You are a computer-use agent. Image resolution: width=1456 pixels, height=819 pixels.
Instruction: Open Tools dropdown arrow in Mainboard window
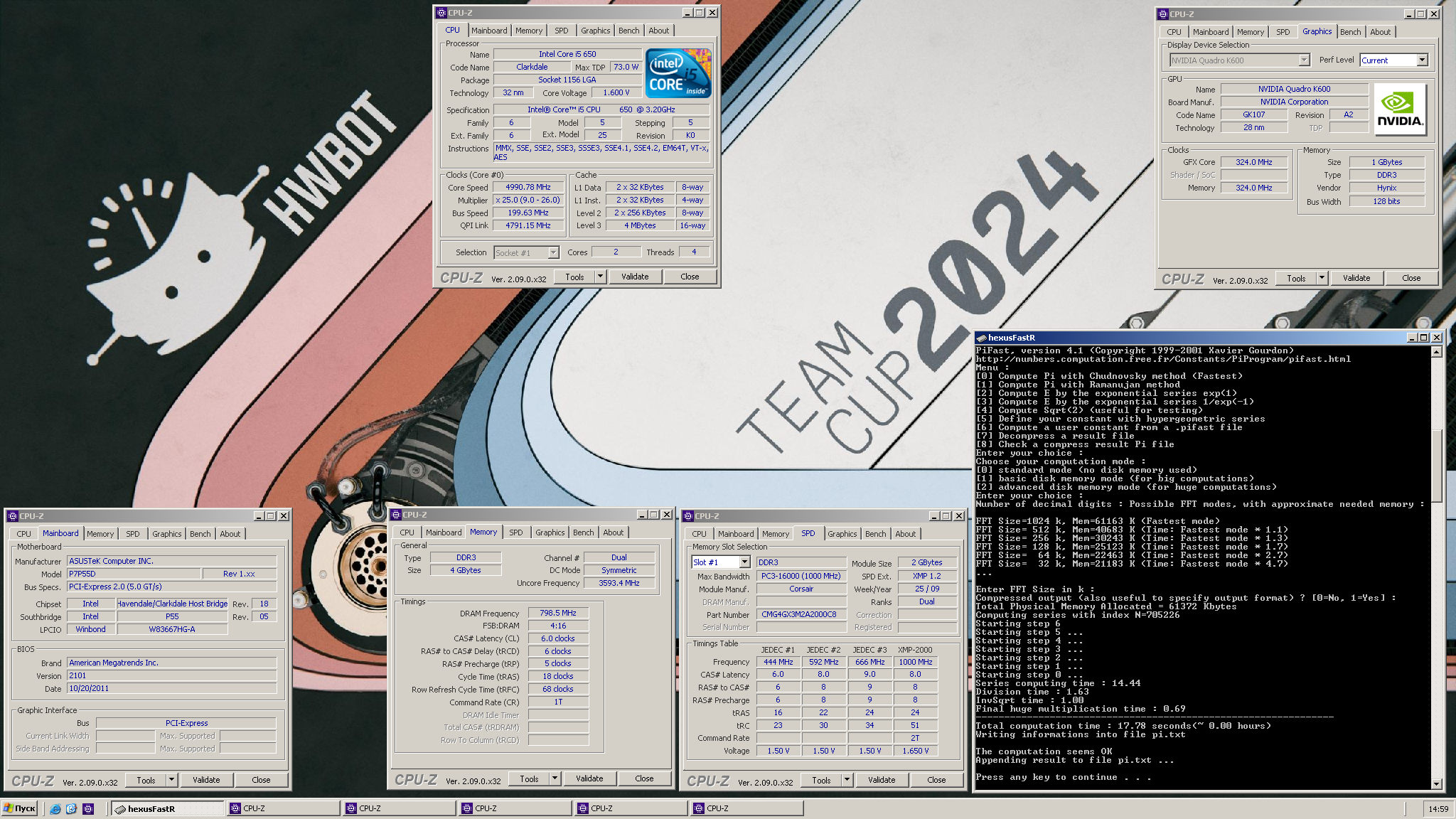click(x=172, y=780)
